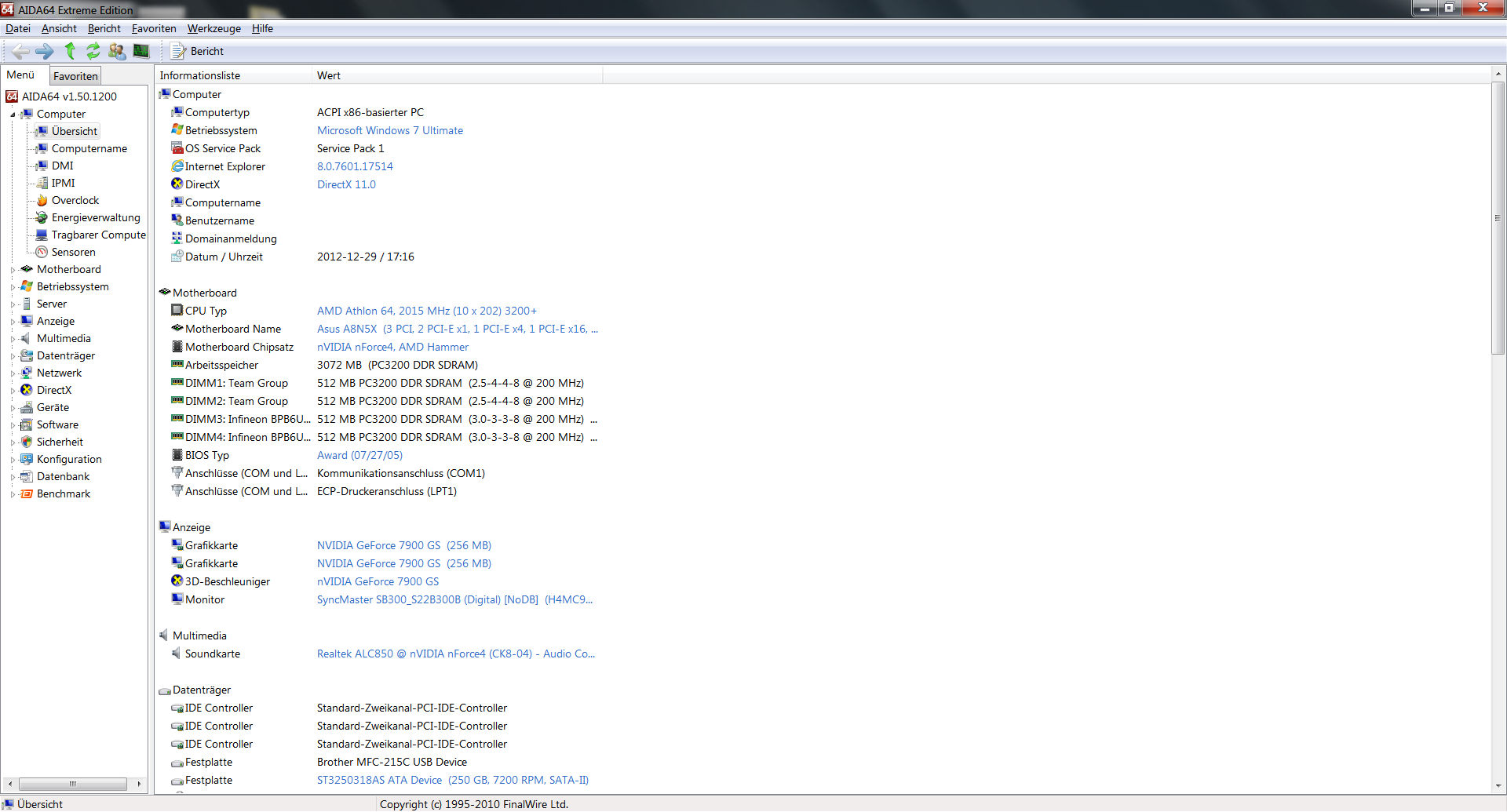This screenshot has width=1507, height=812.
Task: Select Computername in the sidebar tree
Action: coord(89,148)
